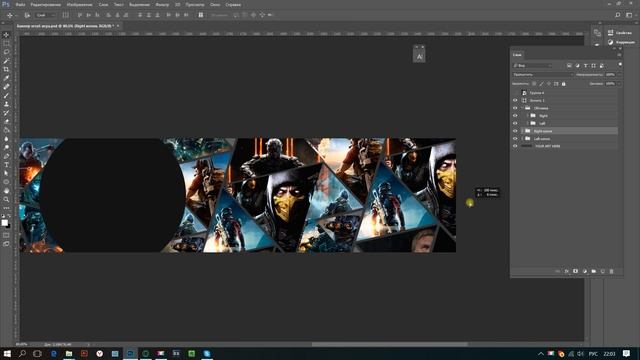This screenshot has width=640, height=360.
Task: Open the Свойства panel button
Action: (620, 33)
